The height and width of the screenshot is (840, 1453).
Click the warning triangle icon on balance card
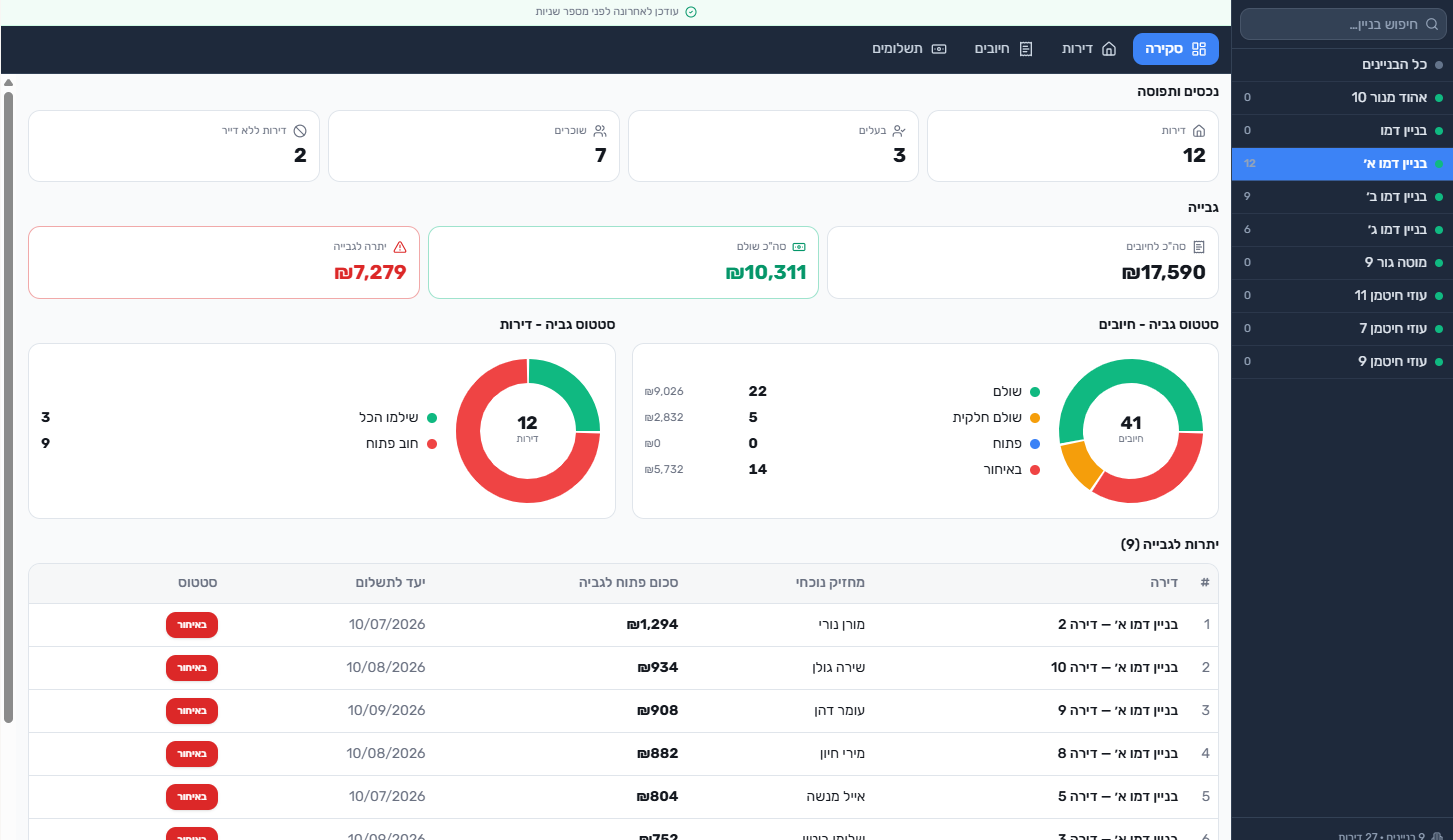[400, 246]
